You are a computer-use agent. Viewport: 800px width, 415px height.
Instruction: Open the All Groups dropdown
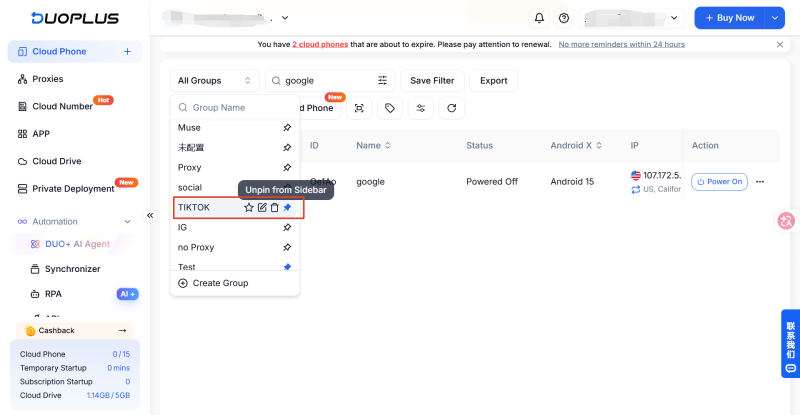[x=214, y=81]
